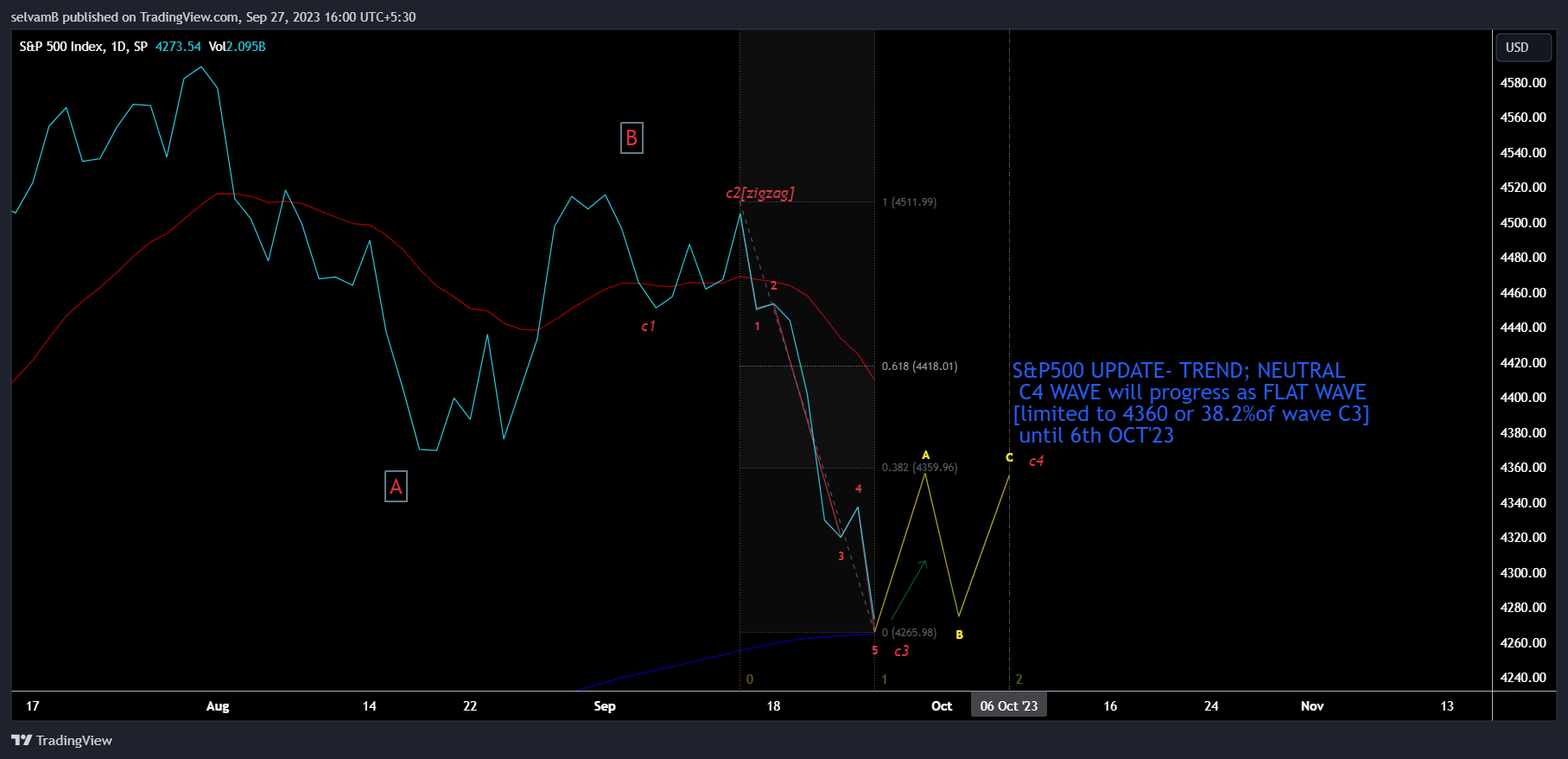Click the Nov label on time axis

click(x=1312, y=706)
